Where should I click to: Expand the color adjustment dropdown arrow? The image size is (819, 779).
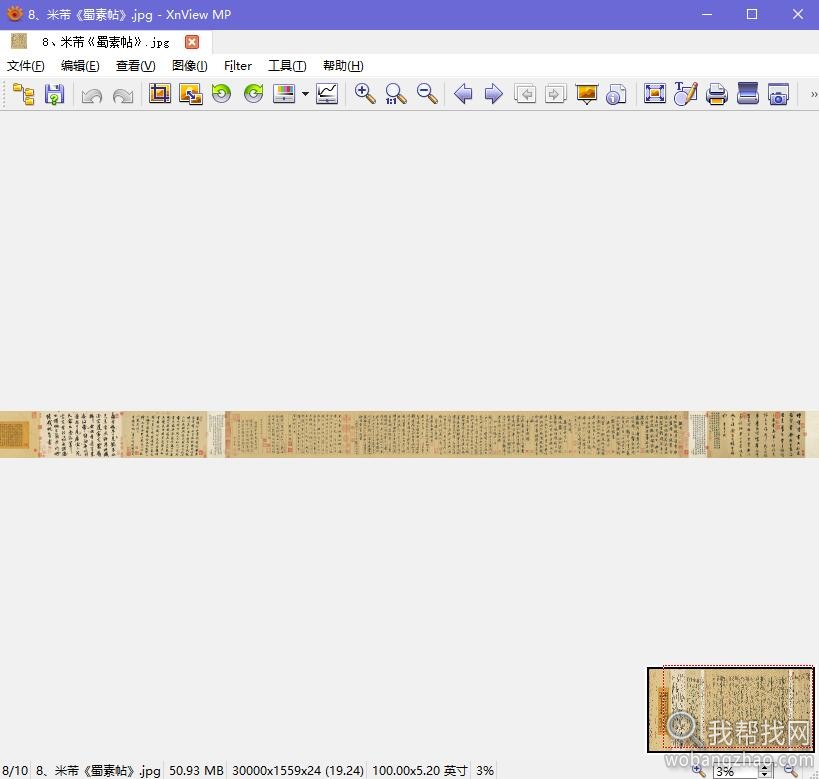(x=305, y=94)
